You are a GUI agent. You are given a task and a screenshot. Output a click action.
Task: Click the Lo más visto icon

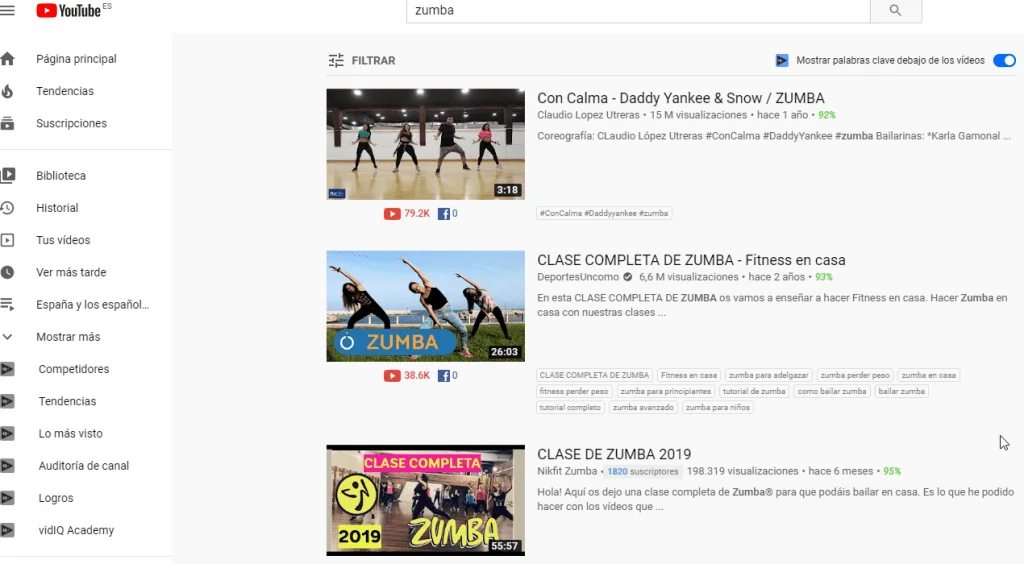[x=7, y=433]
